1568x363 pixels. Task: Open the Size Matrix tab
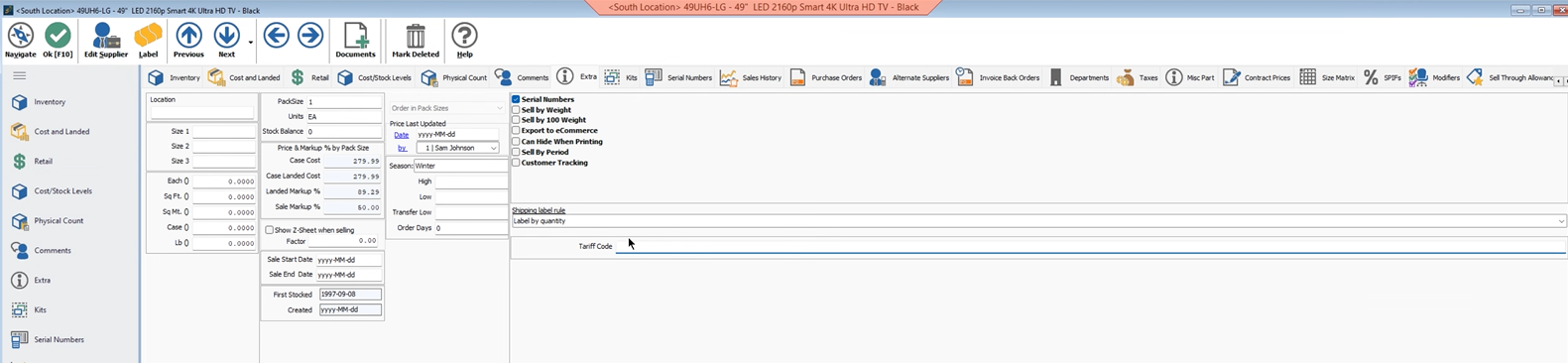1327,77
